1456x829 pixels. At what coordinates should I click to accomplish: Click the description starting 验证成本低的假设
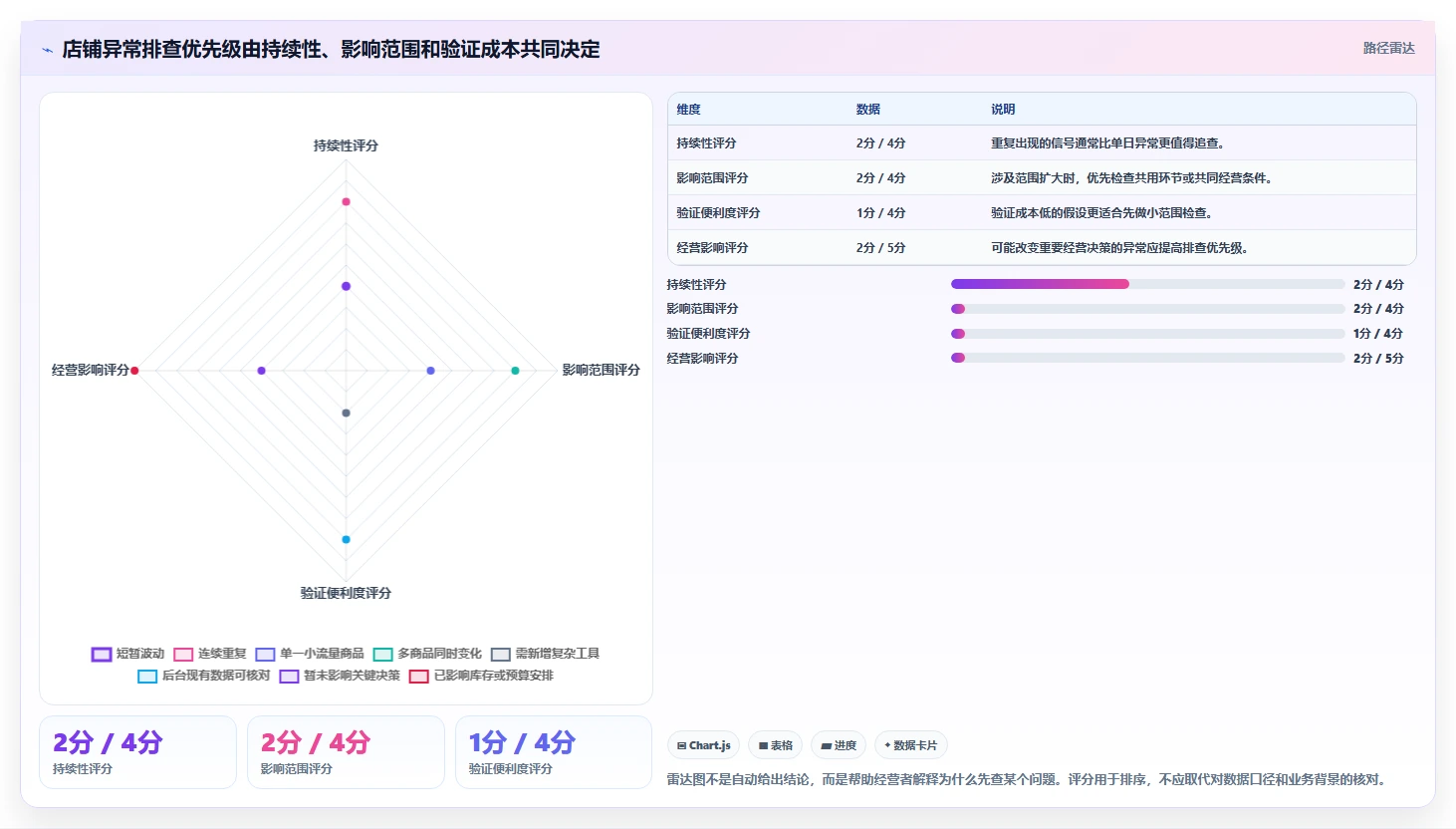pos(1101,213)
